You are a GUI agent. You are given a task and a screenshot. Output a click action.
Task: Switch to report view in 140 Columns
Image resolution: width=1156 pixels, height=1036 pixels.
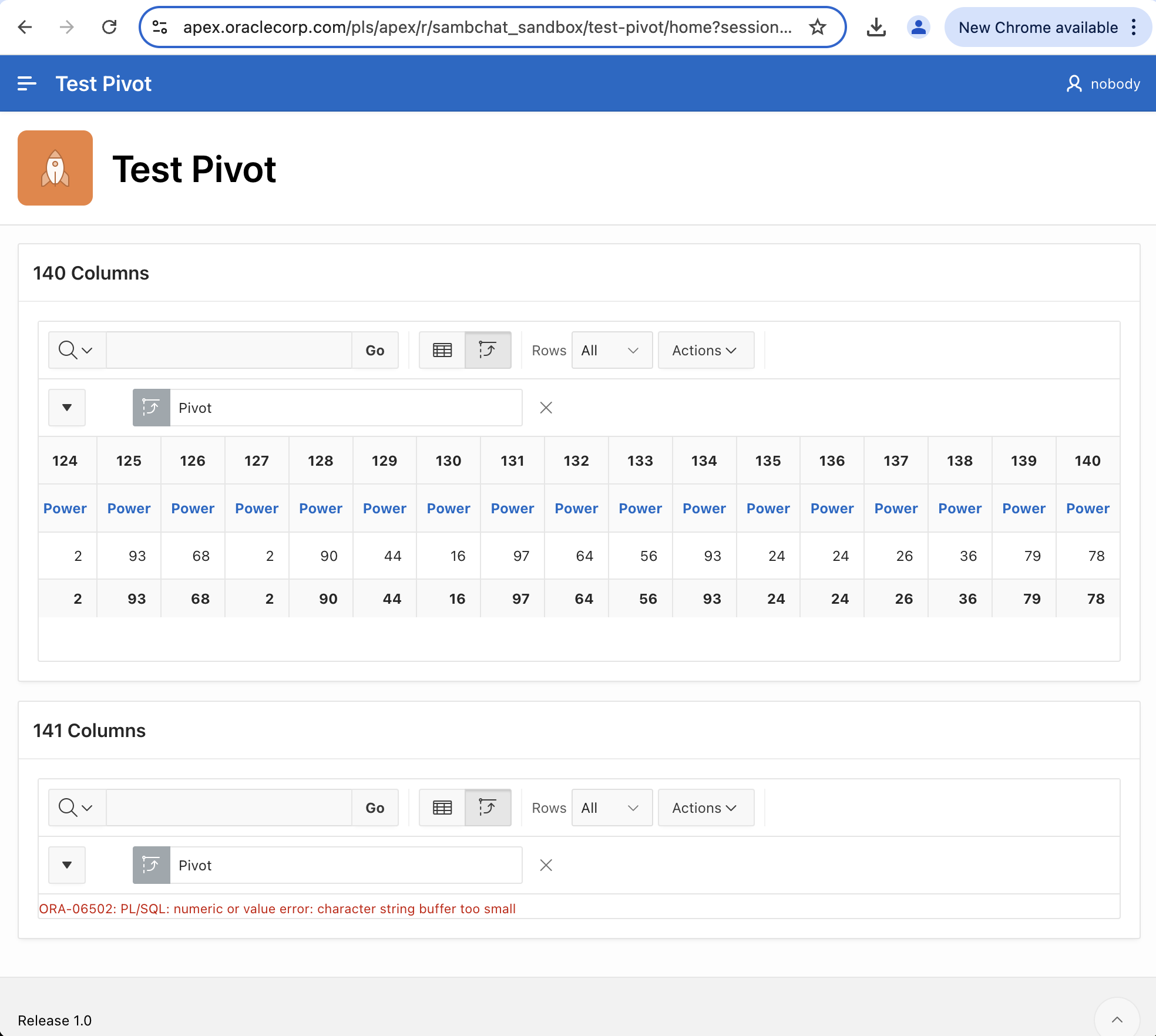click(442, 350)
